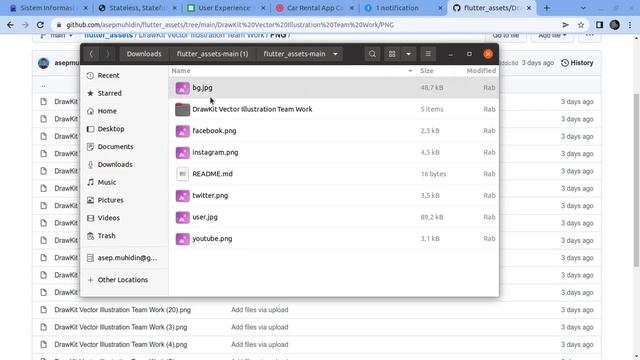The width and height of the screenshot is (640, 360).
Task: Go to Home in the sidebar
Action: tap(124, 111)
